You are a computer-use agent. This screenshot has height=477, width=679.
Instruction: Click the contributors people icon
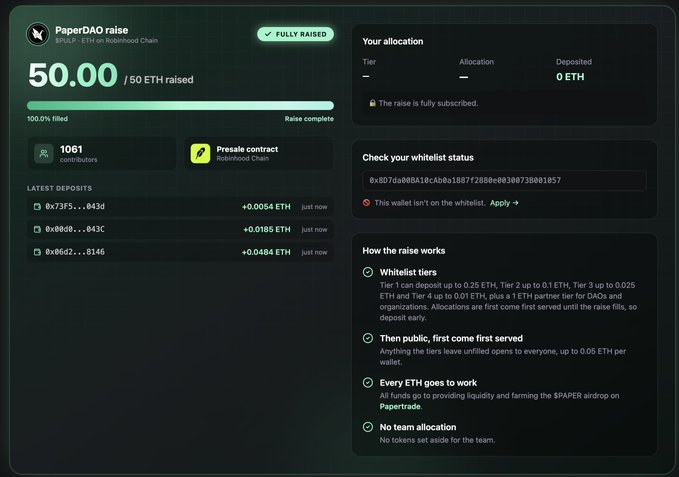(x=44, y=153)
